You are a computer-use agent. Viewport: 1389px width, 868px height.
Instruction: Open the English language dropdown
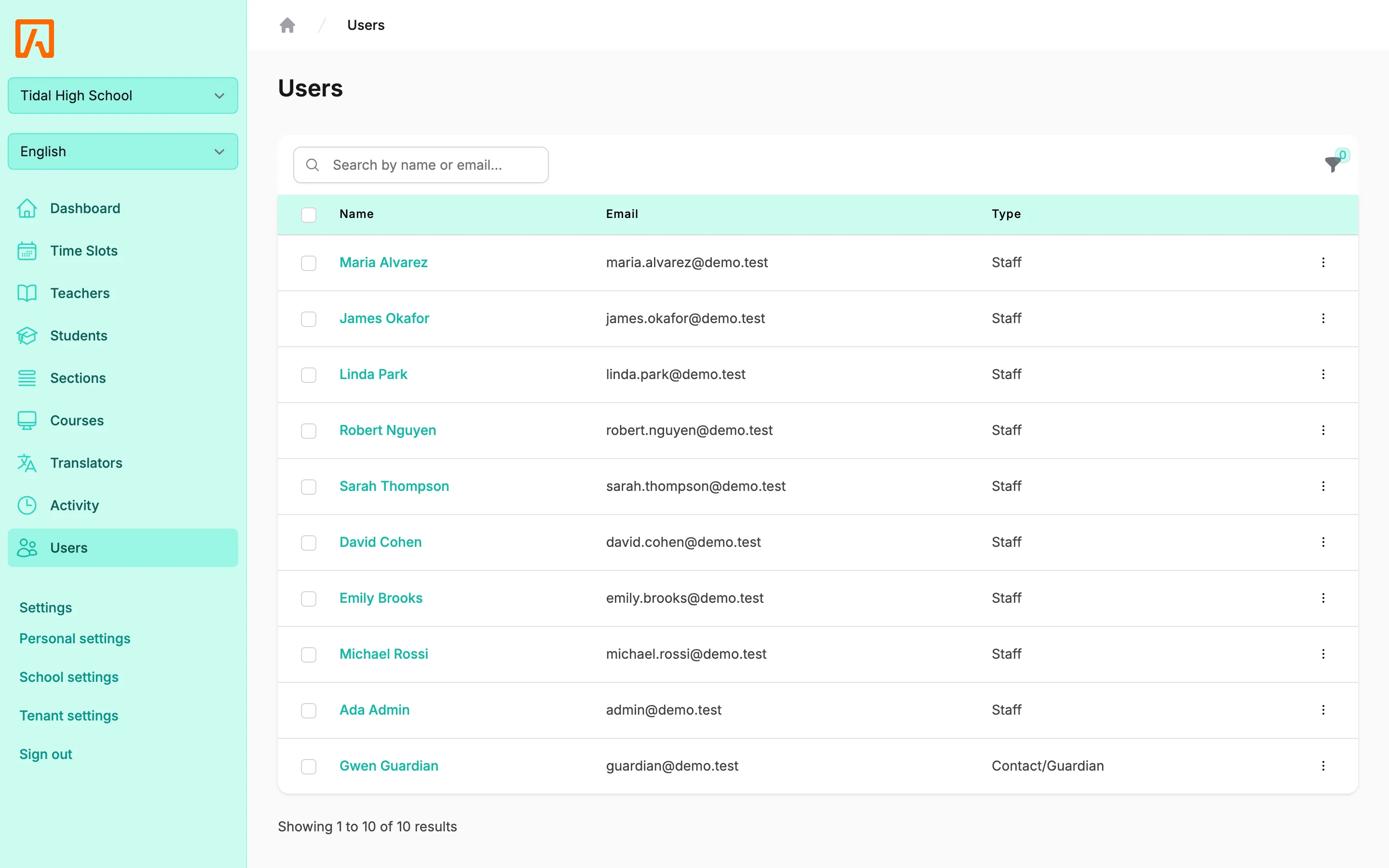coord(123,151)
